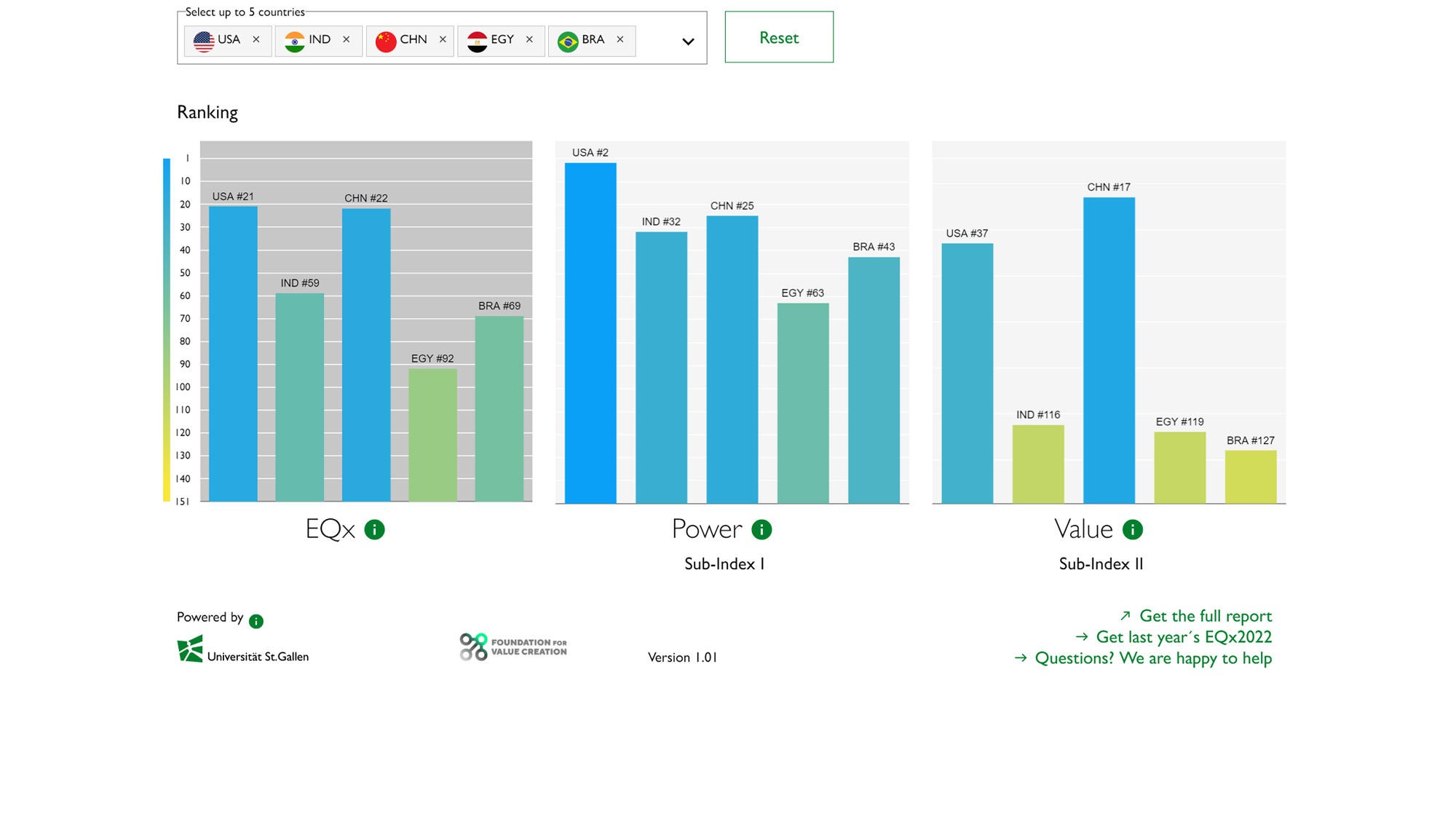Remove BRA from selected countries
1456x819 pixels.
(620, 40)
